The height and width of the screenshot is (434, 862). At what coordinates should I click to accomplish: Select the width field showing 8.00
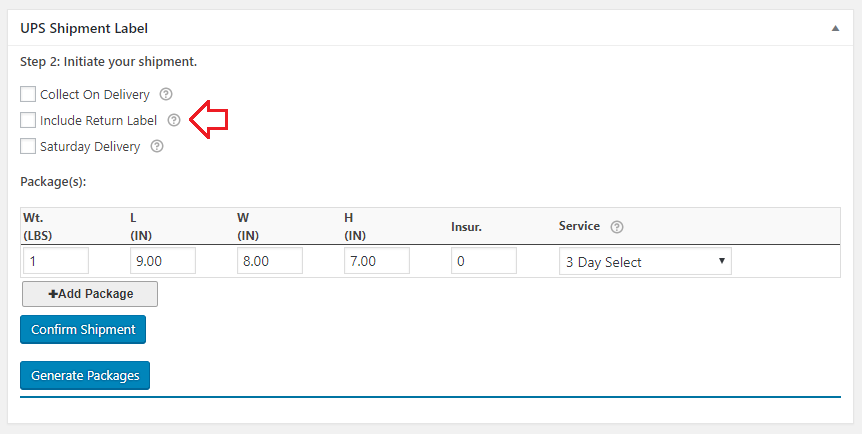[x=270, y=260]
